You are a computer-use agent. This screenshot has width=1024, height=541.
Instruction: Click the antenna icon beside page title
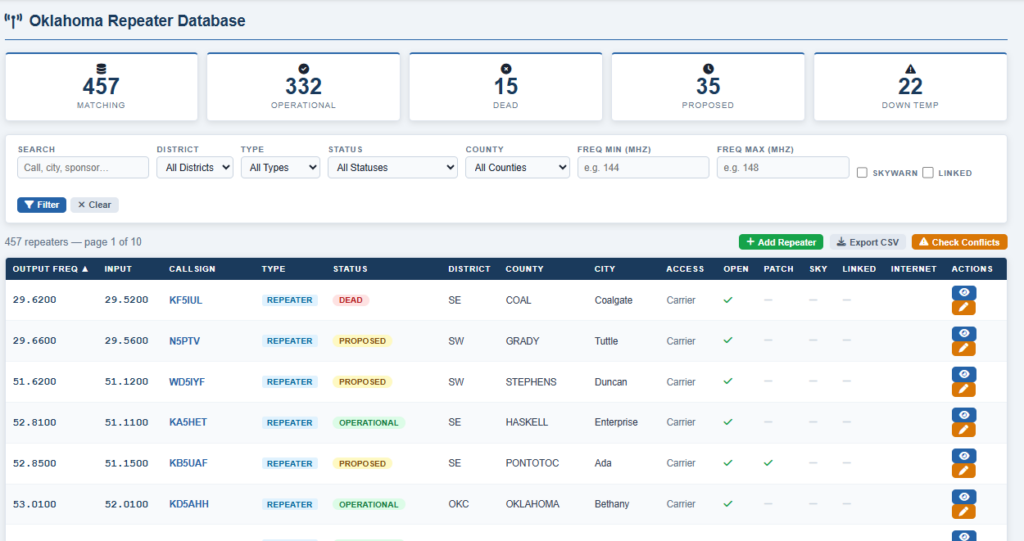[x=15, y=21]
